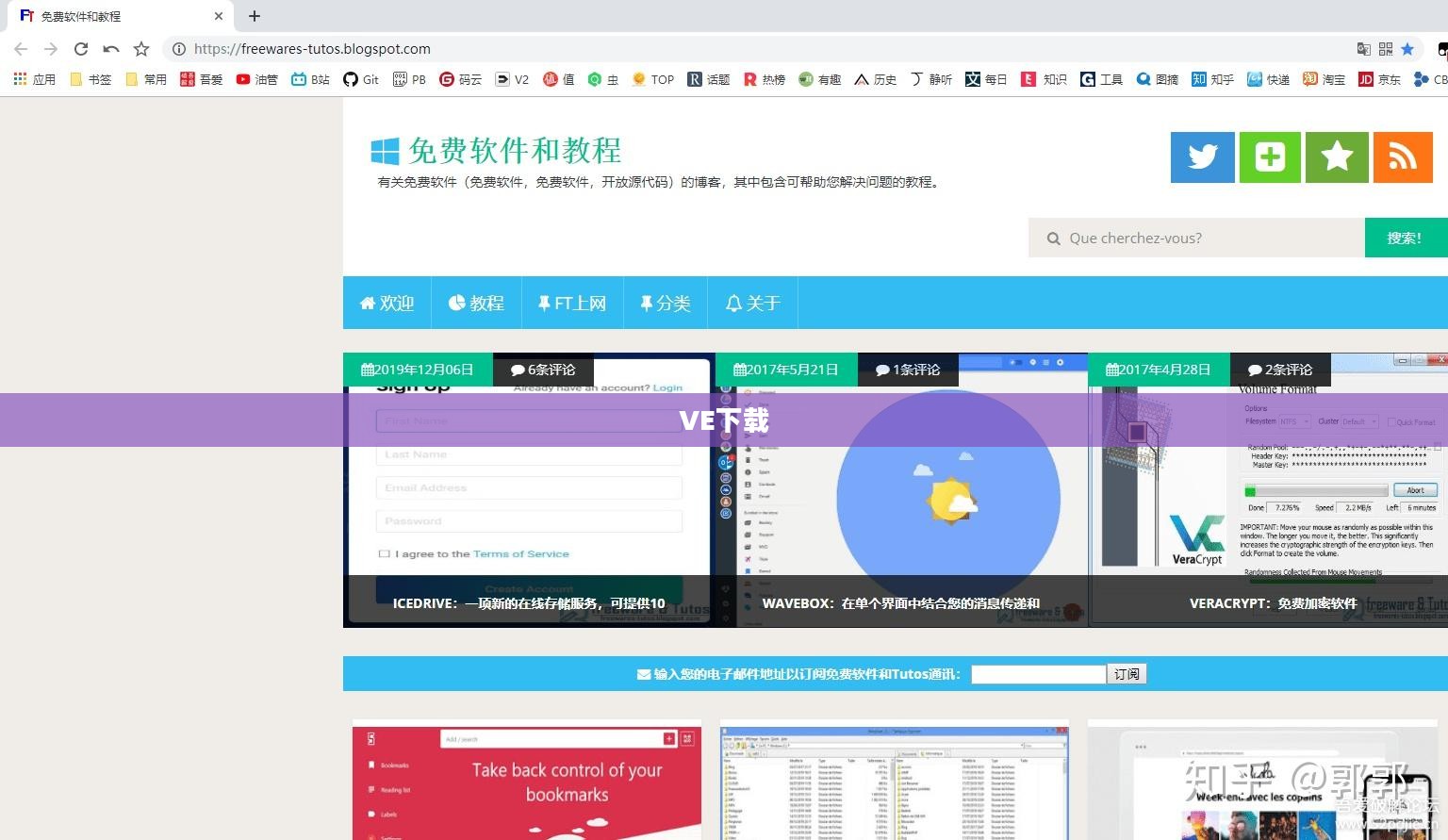Open the 图摘 bookmark
The image size is (1448, 840).
click(x=1158, y=79)
